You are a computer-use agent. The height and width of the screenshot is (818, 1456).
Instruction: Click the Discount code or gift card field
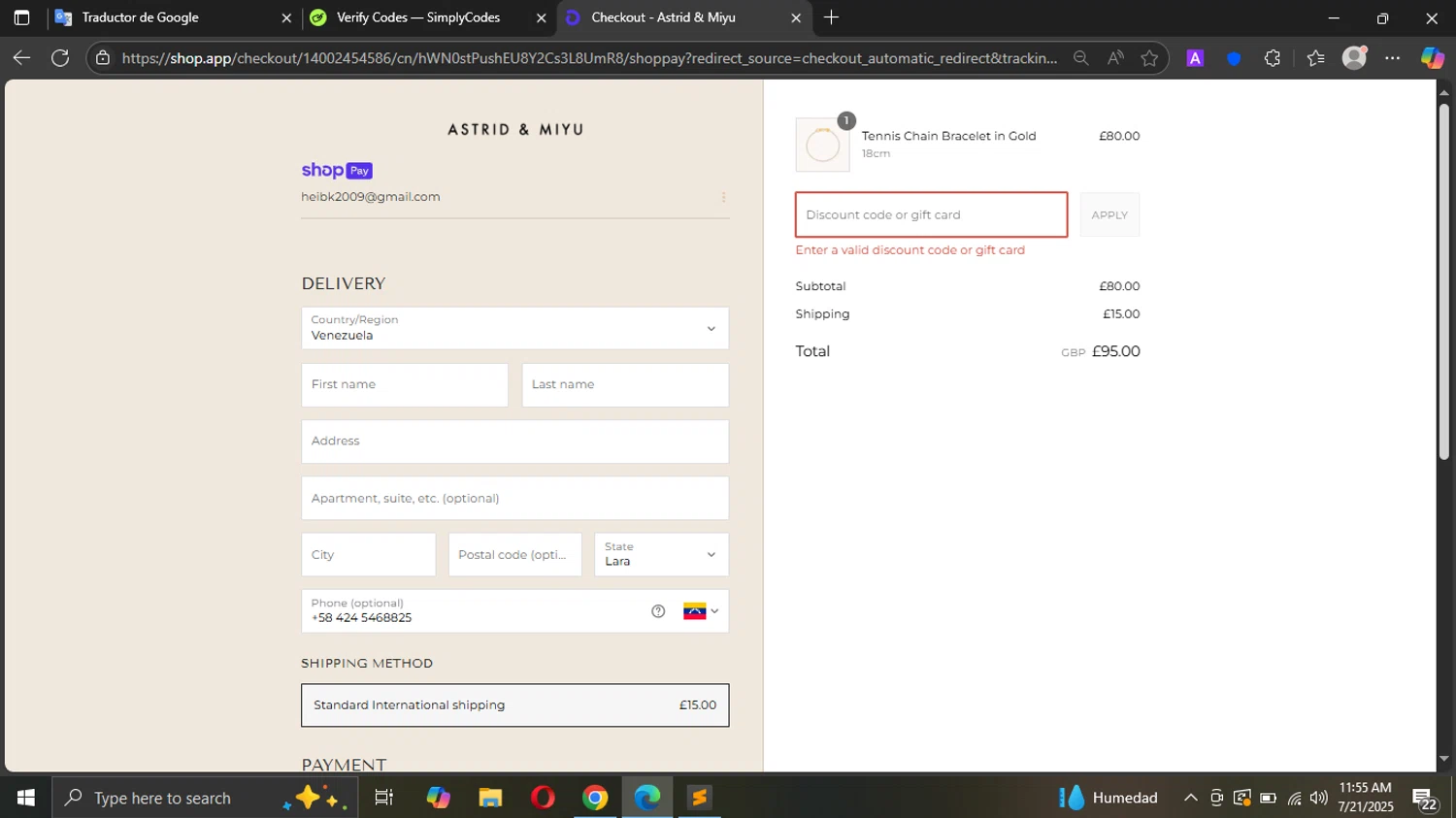931,214
